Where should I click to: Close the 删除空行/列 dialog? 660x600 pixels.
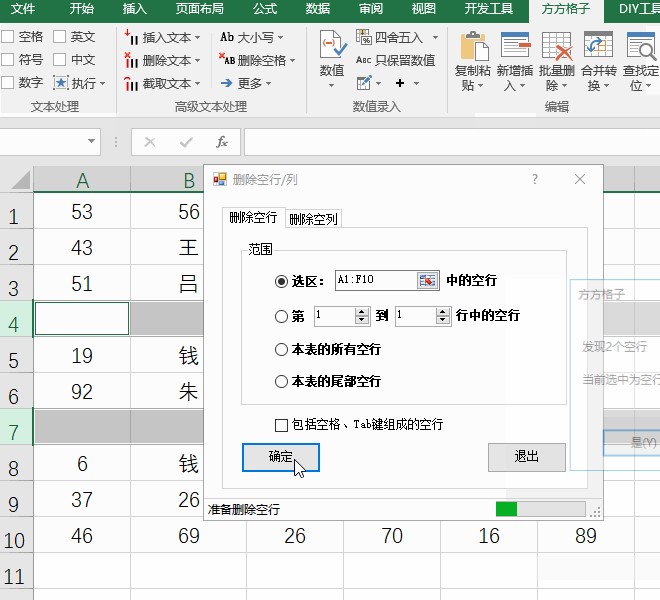(580, 179)
